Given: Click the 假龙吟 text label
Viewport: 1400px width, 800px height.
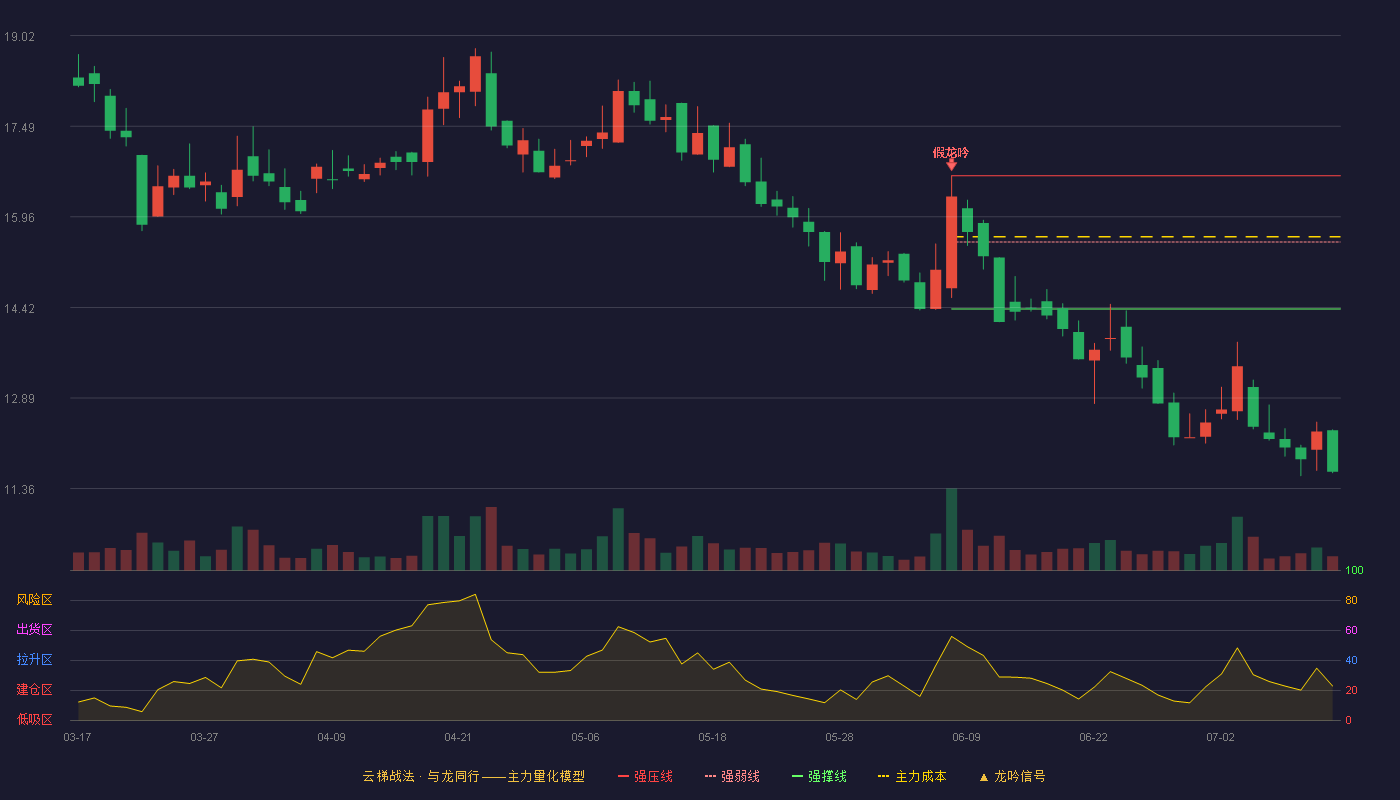Looking at the screenshot, I should 951,152.
